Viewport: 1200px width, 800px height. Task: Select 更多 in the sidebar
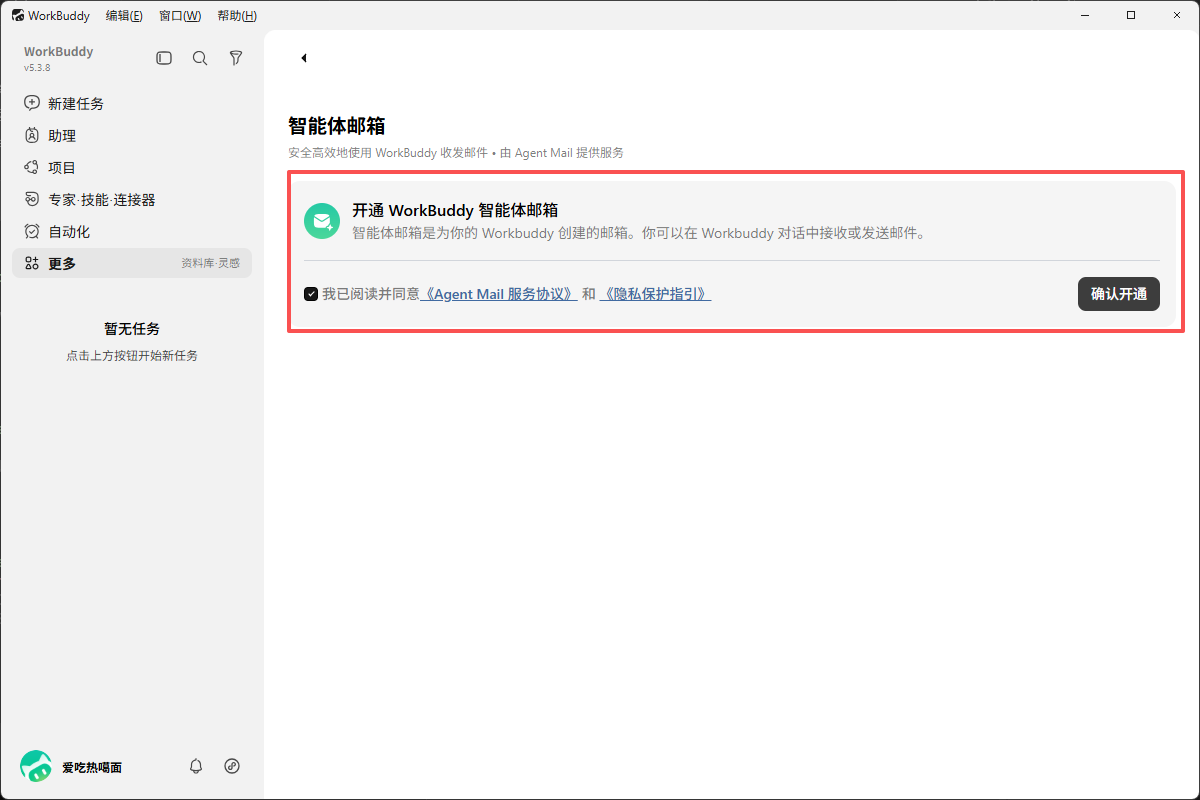point(132,263)
